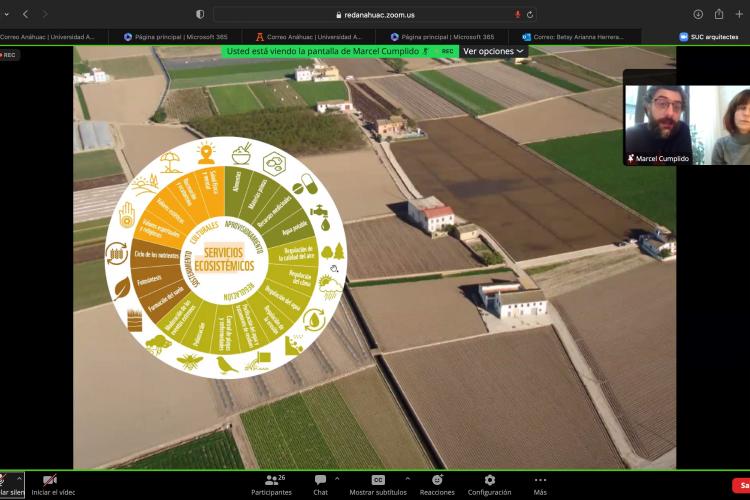Open the downloads icon in Safari toolbar
Screen dimensions: 750x500
pyautogui.click(x=698, y=14)
